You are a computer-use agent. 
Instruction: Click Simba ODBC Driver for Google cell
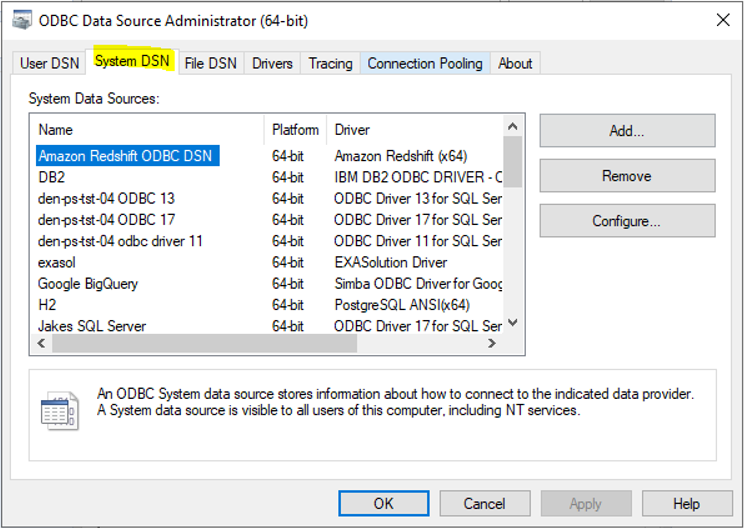pyautogui.click(x=418, y=284)
